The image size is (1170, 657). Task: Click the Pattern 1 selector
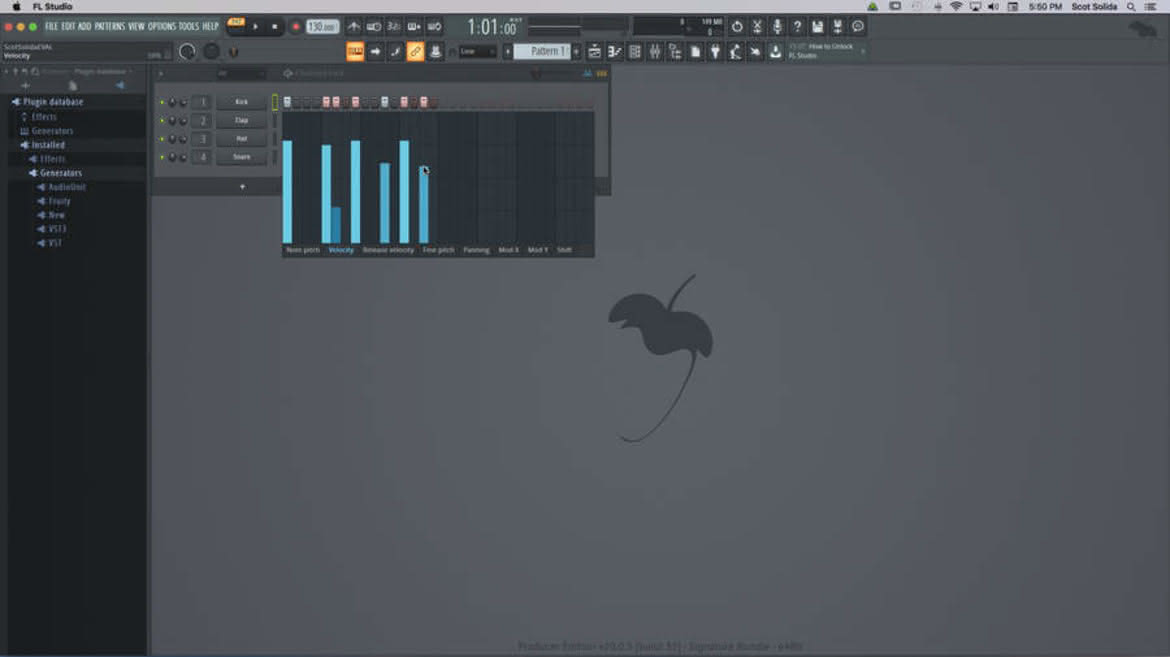click(x=542, y=52)
